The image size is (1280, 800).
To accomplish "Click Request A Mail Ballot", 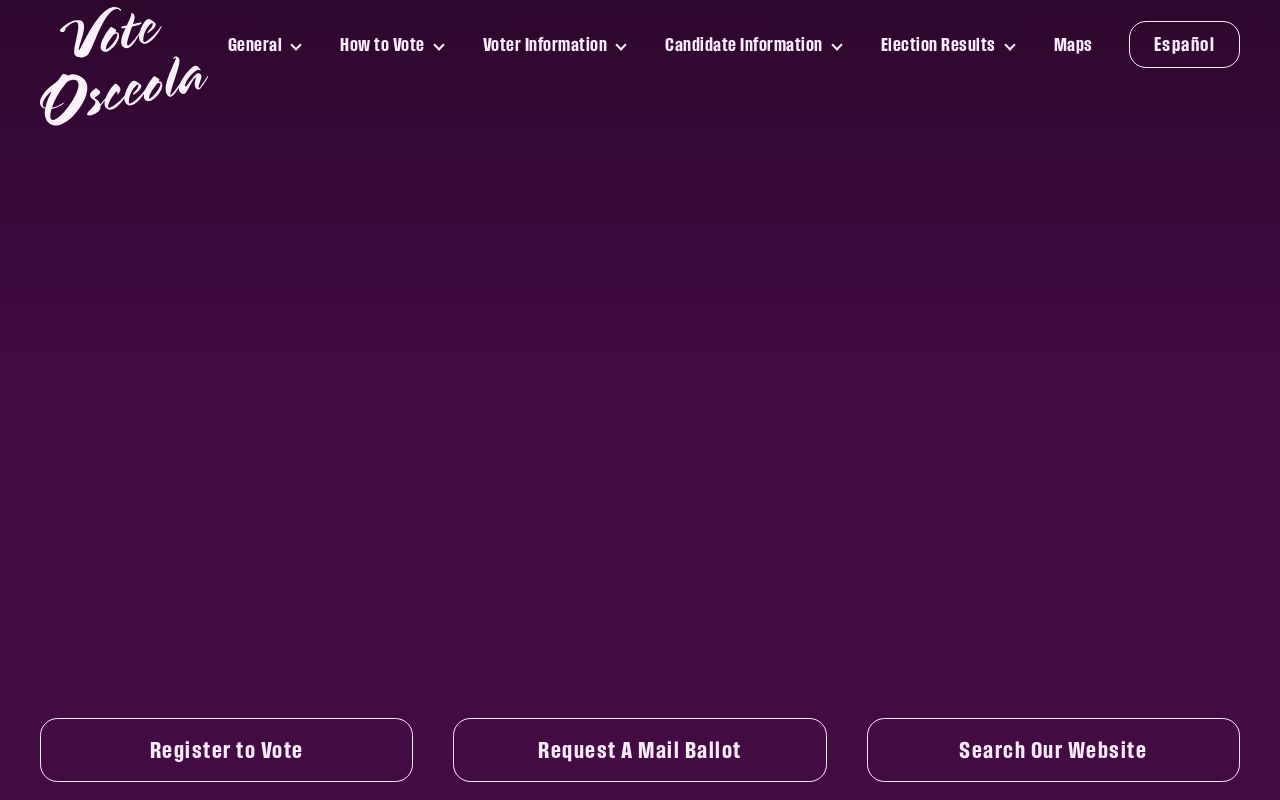I will coord(640,750).
